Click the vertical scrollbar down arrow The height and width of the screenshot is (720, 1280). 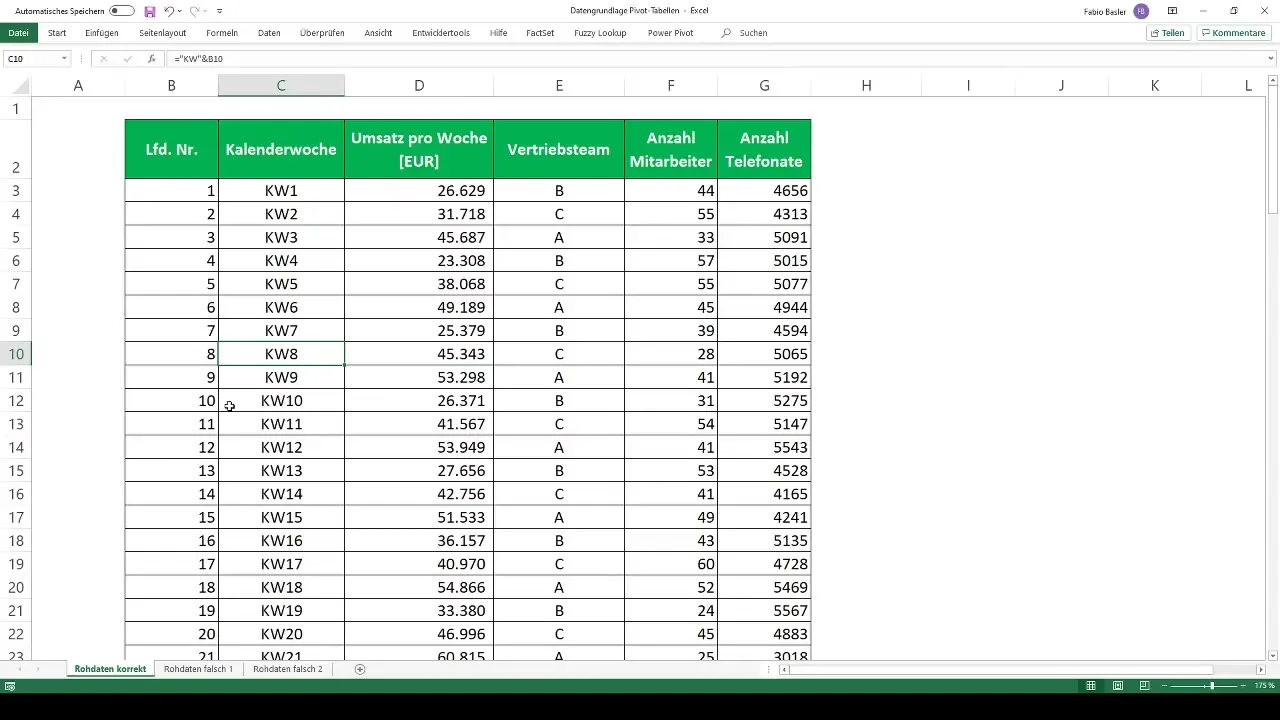pos(1273,654)
